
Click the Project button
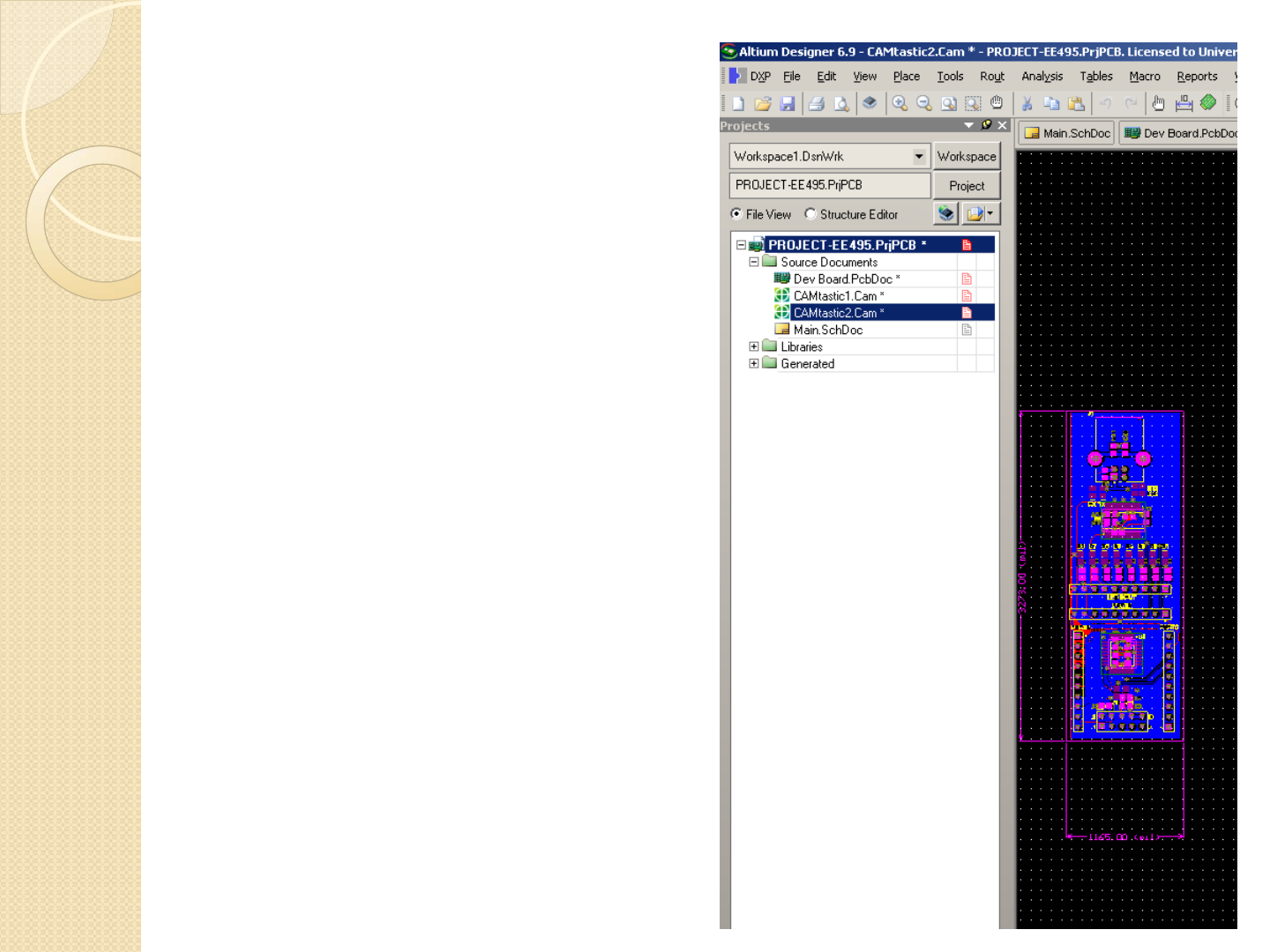coord(967,186)
